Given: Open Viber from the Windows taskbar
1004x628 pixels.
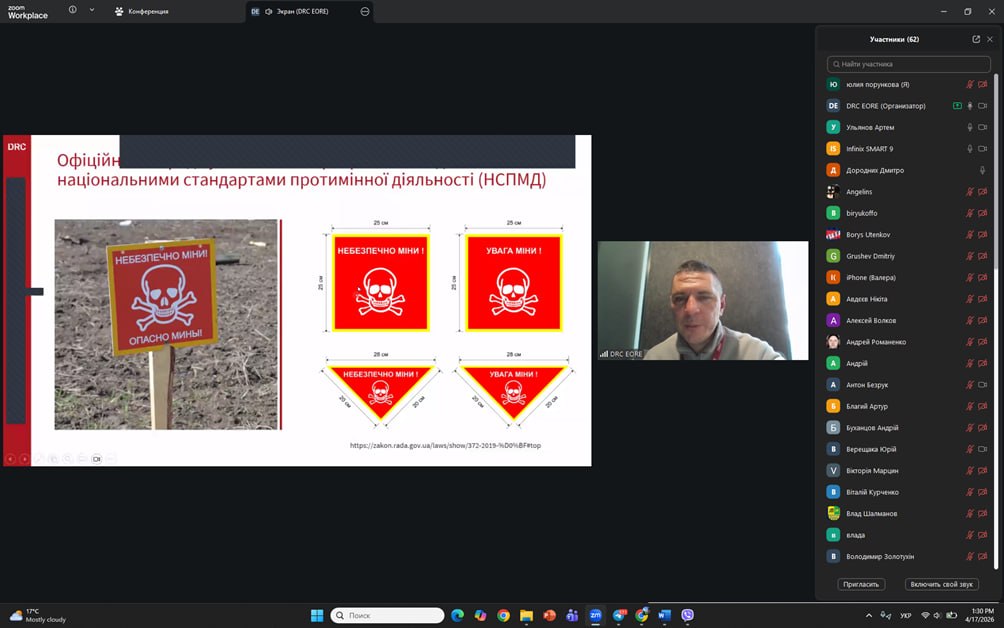Looking at the screenshot, I should coord(688,616).
